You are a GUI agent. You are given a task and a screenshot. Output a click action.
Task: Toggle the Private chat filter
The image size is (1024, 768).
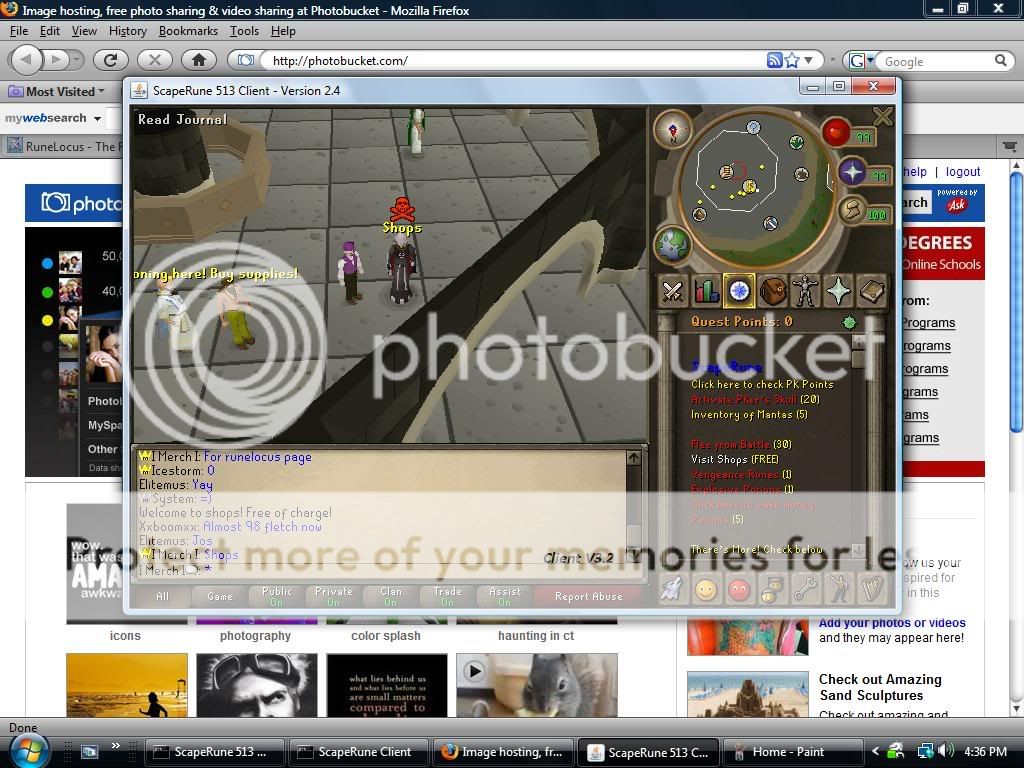click(x=334, y=596)
